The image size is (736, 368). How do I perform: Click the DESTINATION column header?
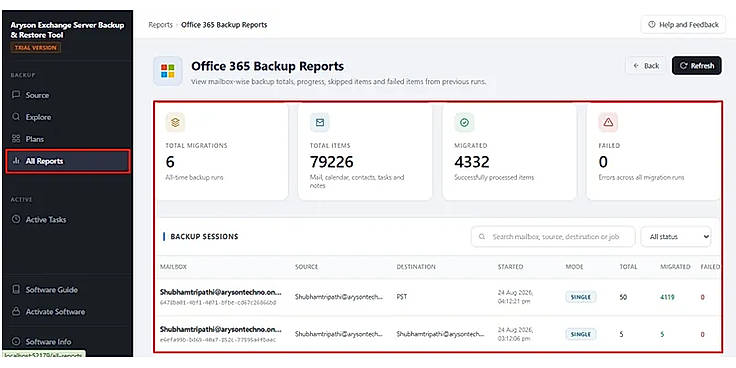[416, 267]
